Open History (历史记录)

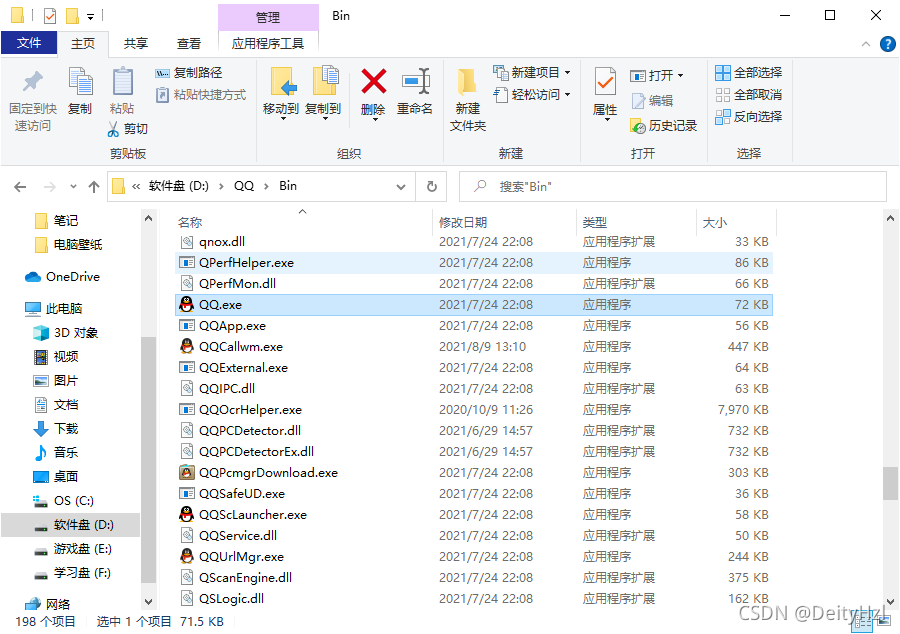point(664,126)
